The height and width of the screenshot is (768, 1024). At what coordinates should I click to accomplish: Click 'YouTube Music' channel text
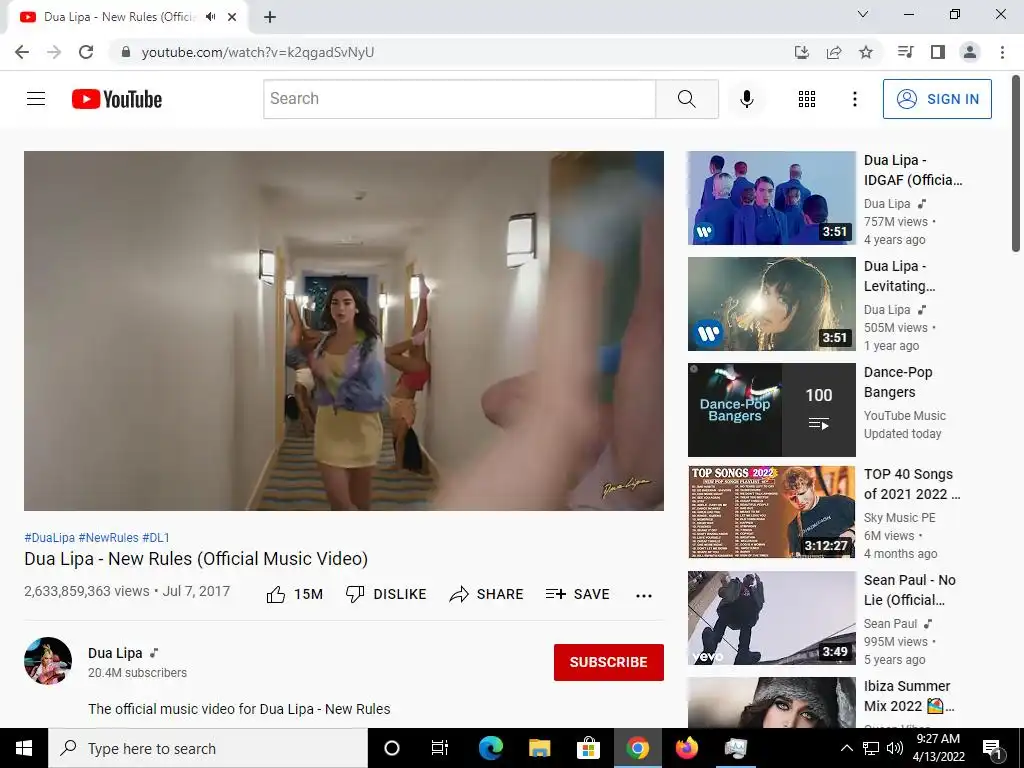[904, 416]
